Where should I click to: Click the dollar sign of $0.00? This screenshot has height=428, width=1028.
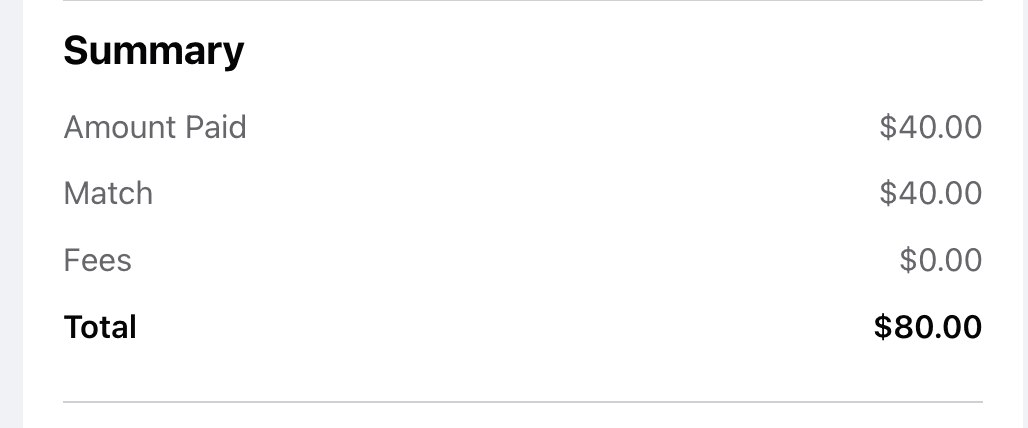tap(908, 260)
